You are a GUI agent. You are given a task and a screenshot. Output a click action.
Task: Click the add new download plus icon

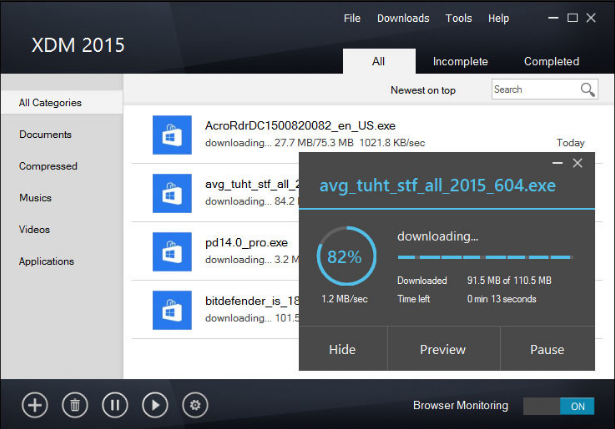(35, 405)
